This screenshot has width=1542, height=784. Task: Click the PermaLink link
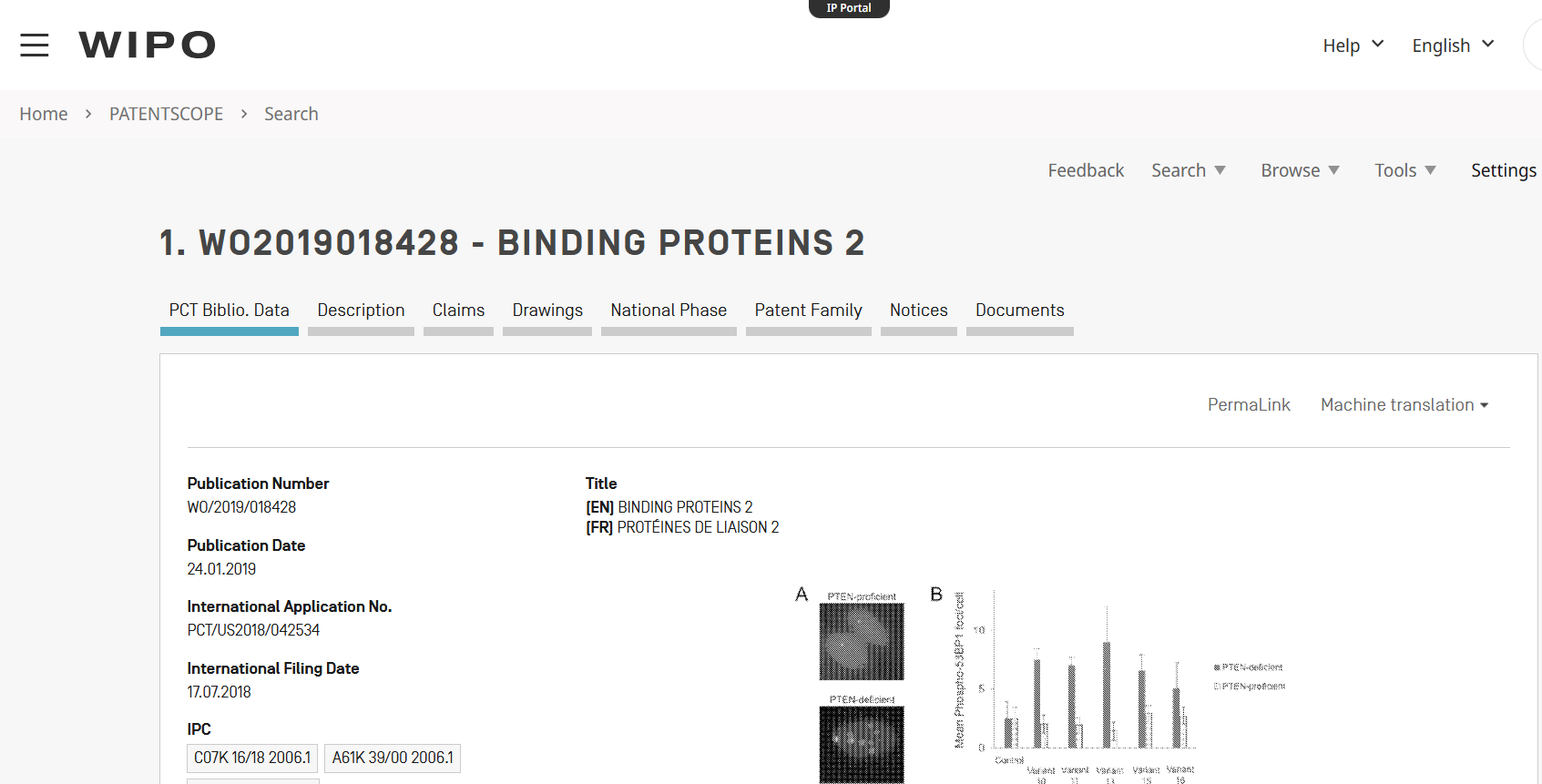pos(1249,405)
